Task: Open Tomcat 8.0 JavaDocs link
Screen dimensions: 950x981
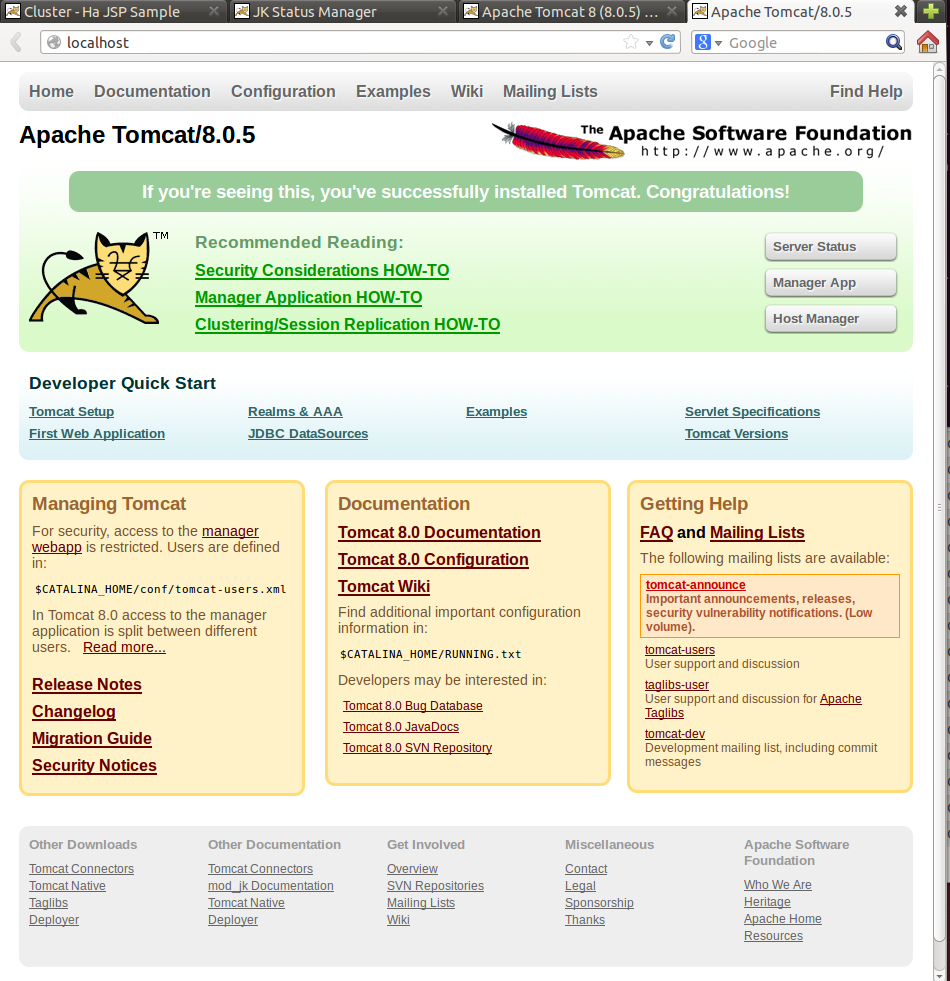Action: click(401, 726)
